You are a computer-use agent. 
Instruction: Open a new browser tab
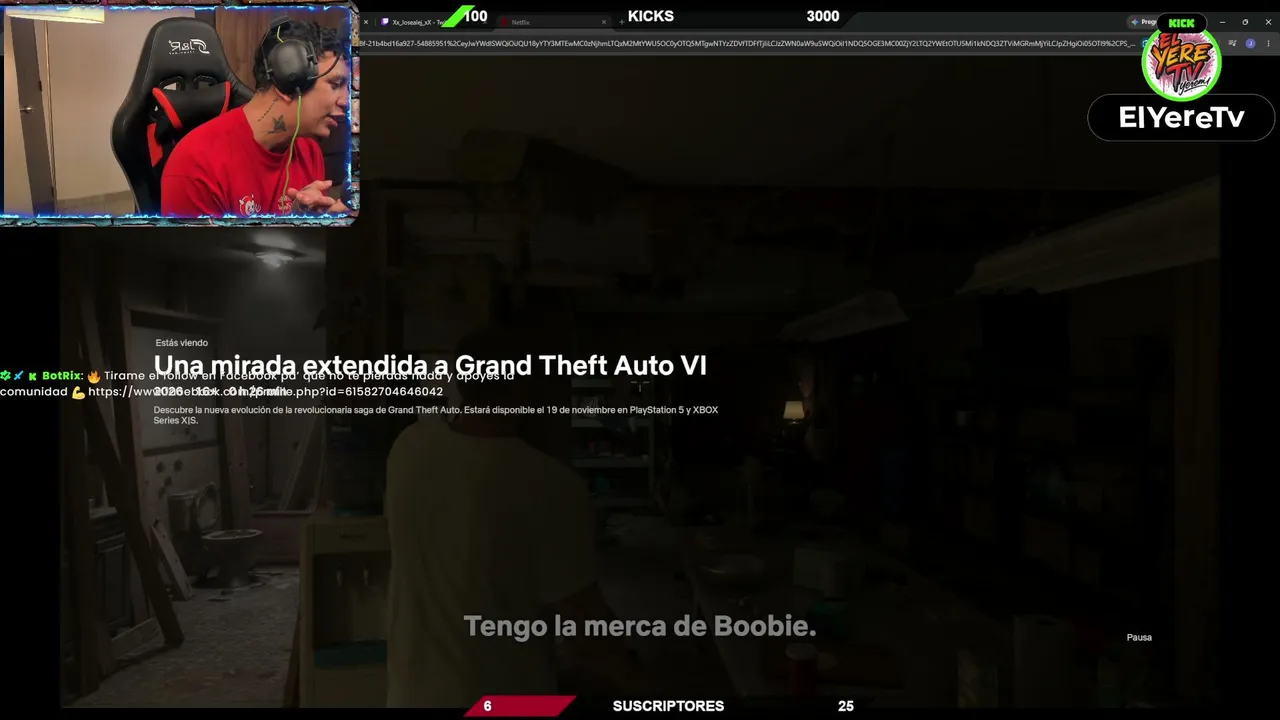coord(621,22)
